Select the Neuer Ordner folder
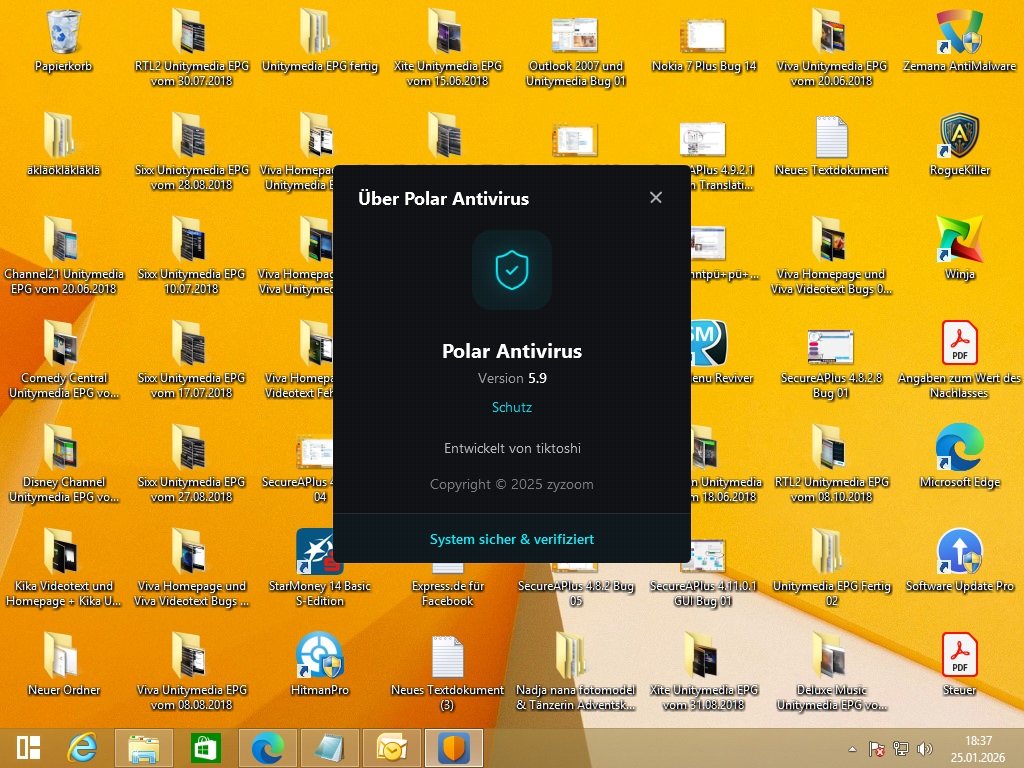The width and height of the screenshot is (1024, 768). [x=63, y=664]
